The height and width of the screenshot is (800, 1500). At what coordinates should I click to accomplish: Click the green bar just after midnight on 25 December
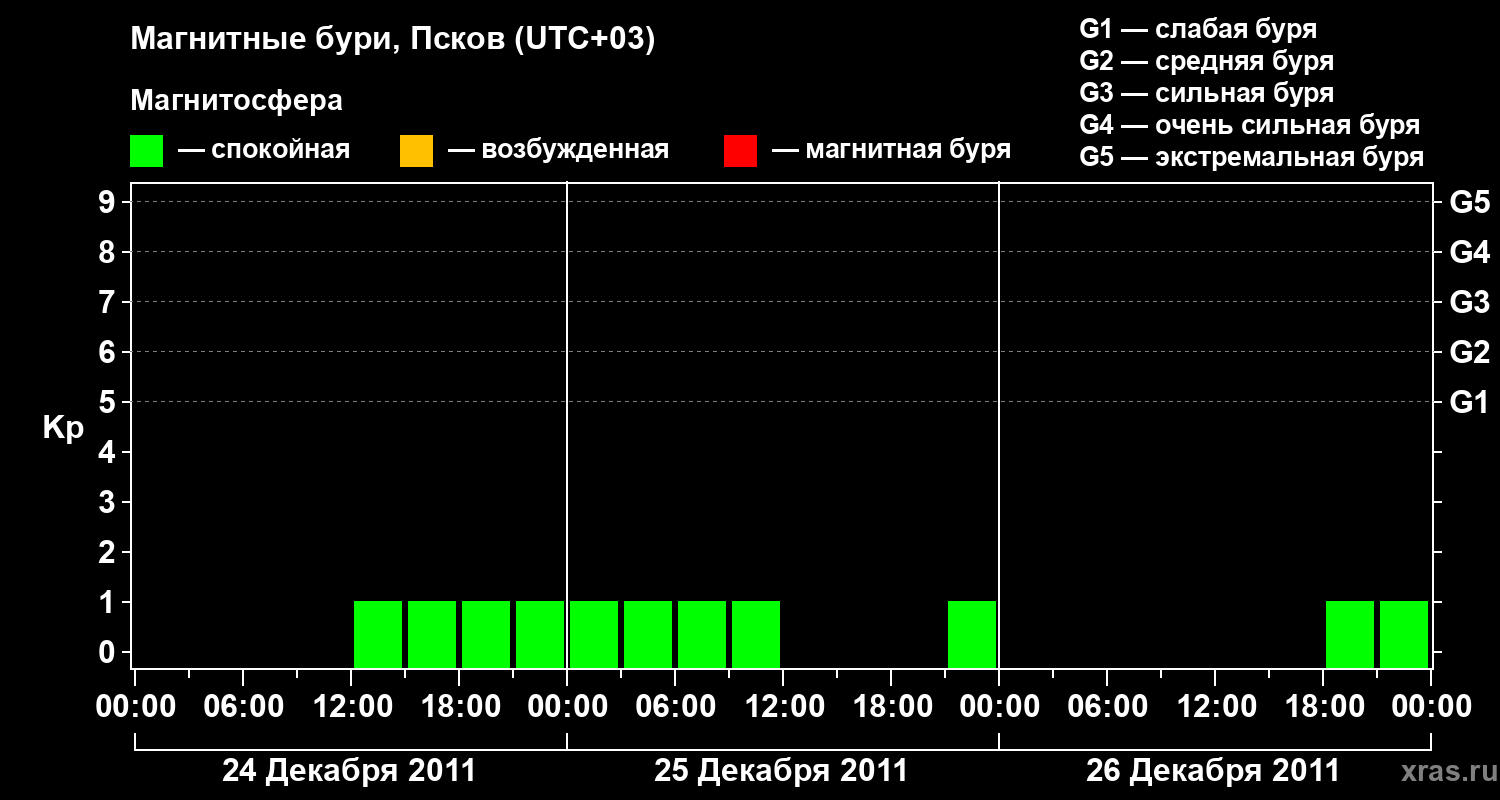point(594,634)
